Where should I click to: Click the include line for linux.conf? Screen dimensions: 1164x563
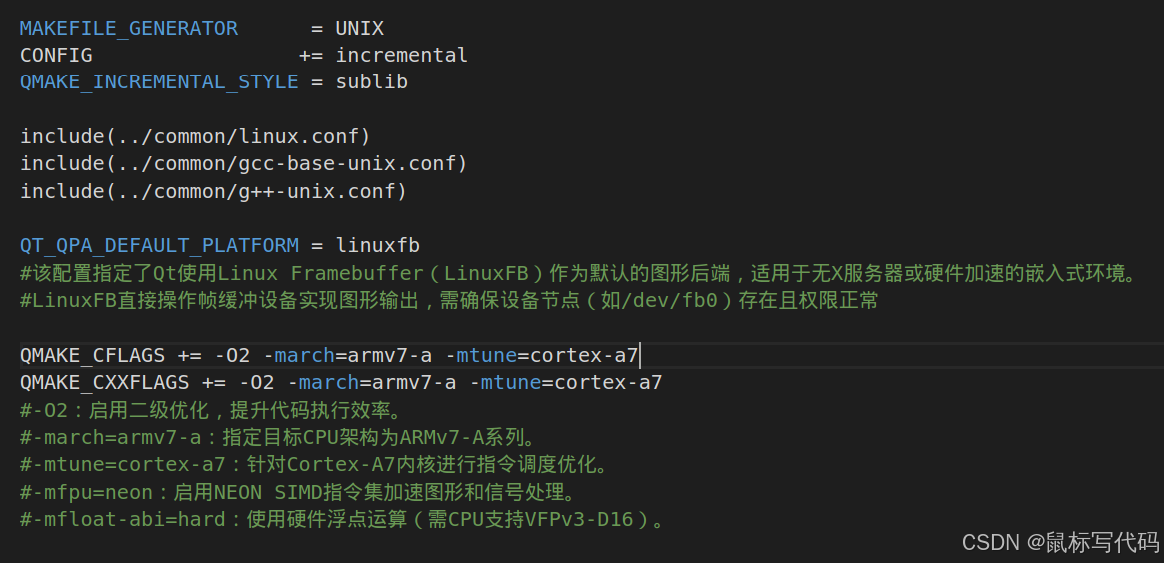pos(195,136)
